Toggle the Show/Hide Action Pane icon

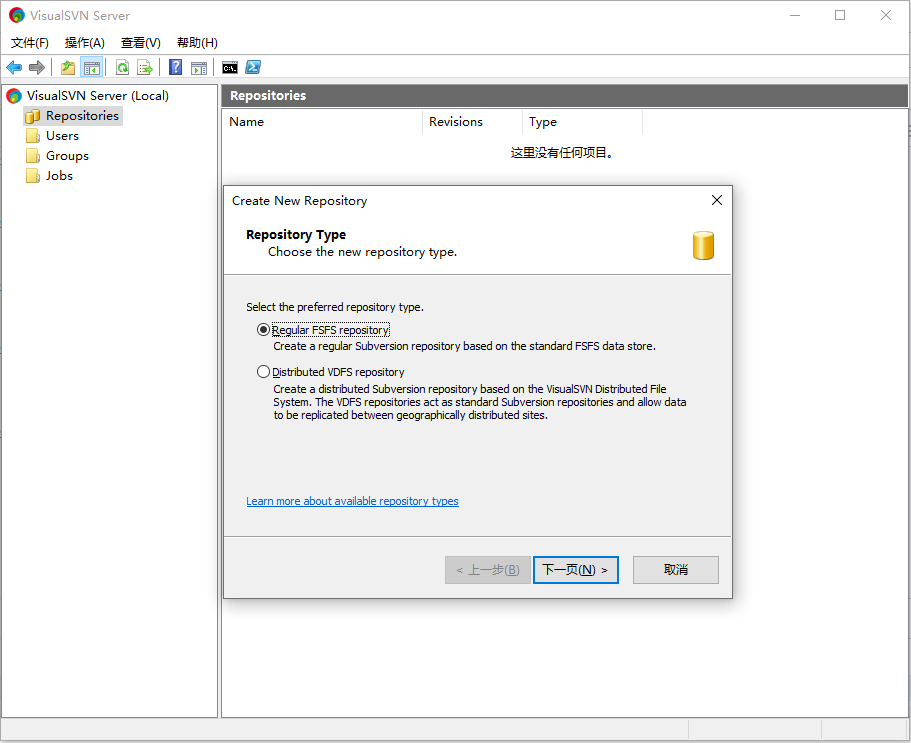pyautogui.click(x=199, y=67)
